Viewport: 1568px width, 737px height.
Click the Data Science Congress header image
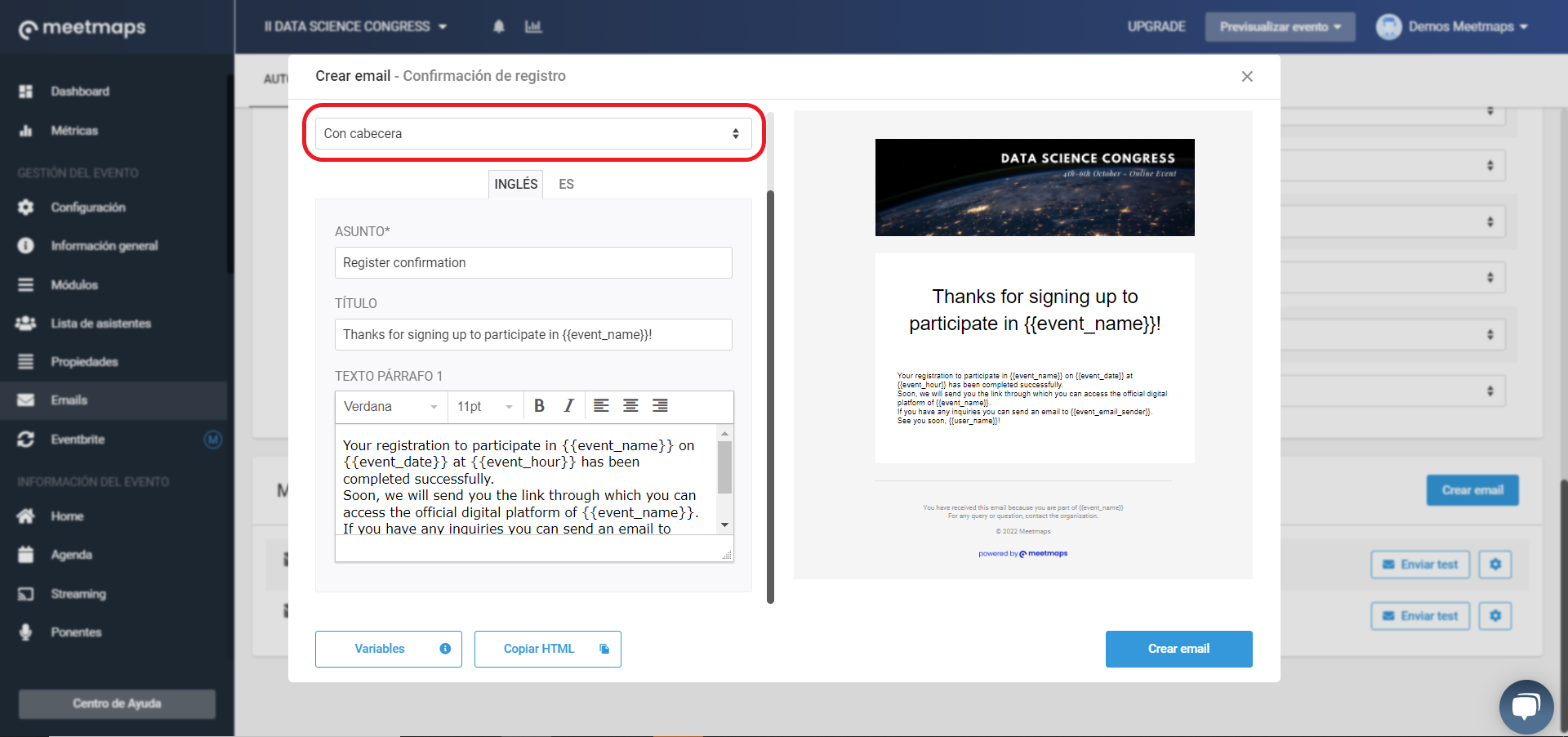pos(1035,188)
